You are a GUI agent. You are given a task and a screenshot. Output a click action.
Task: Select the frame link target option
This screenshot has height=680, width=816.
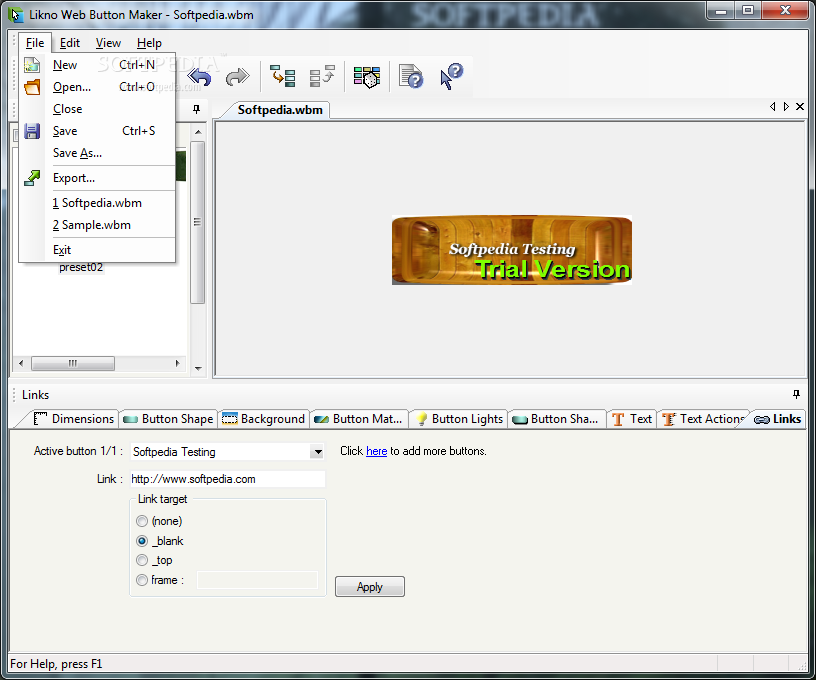pyautogui.click(x=142, y=580)
